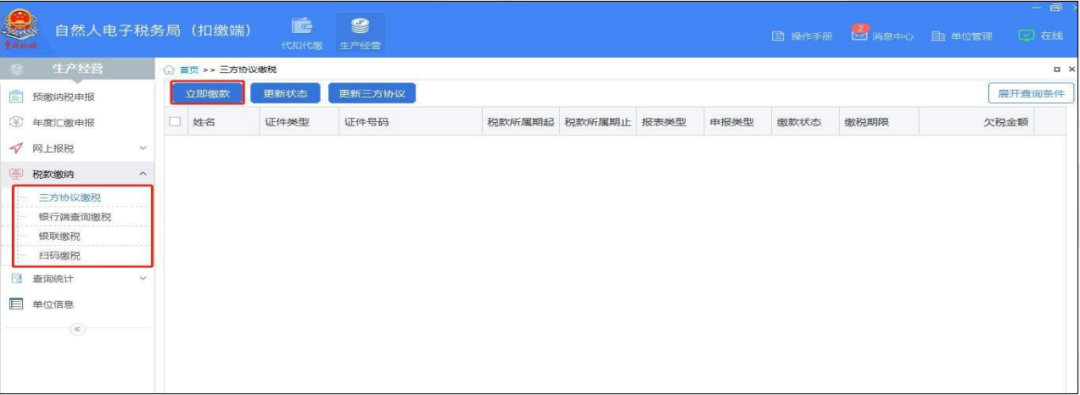Open 预缴纳税申报 in the sidebar

coord(63,97)
